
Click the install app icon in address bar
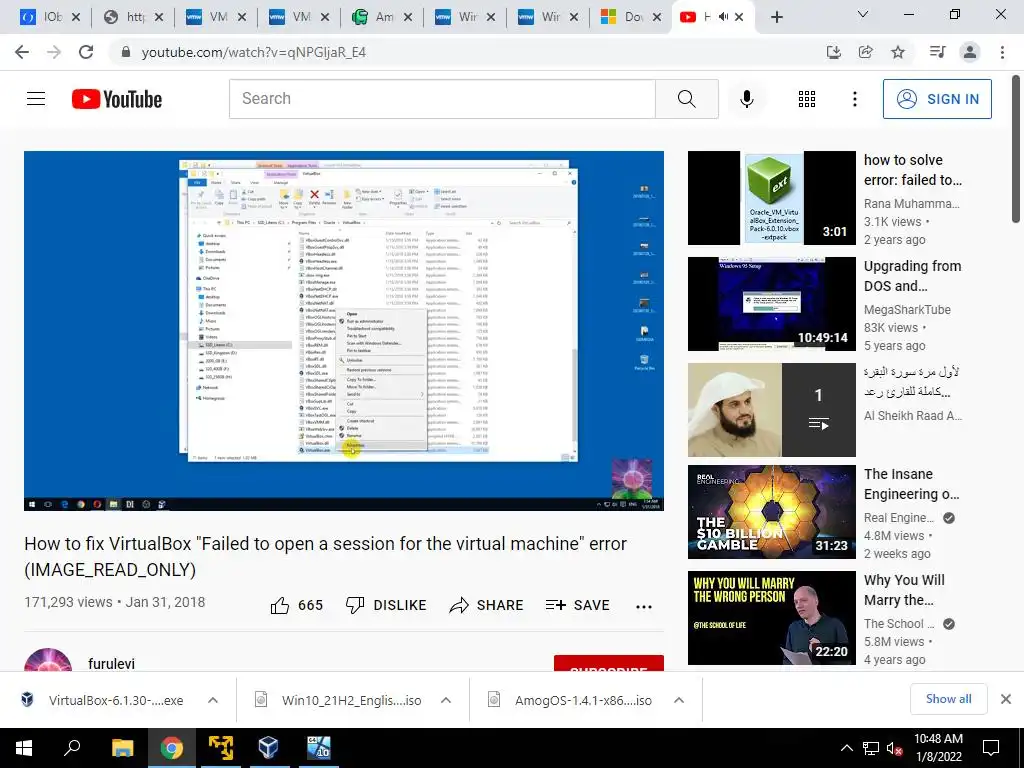pyautogui.click(x=833, y=52)
